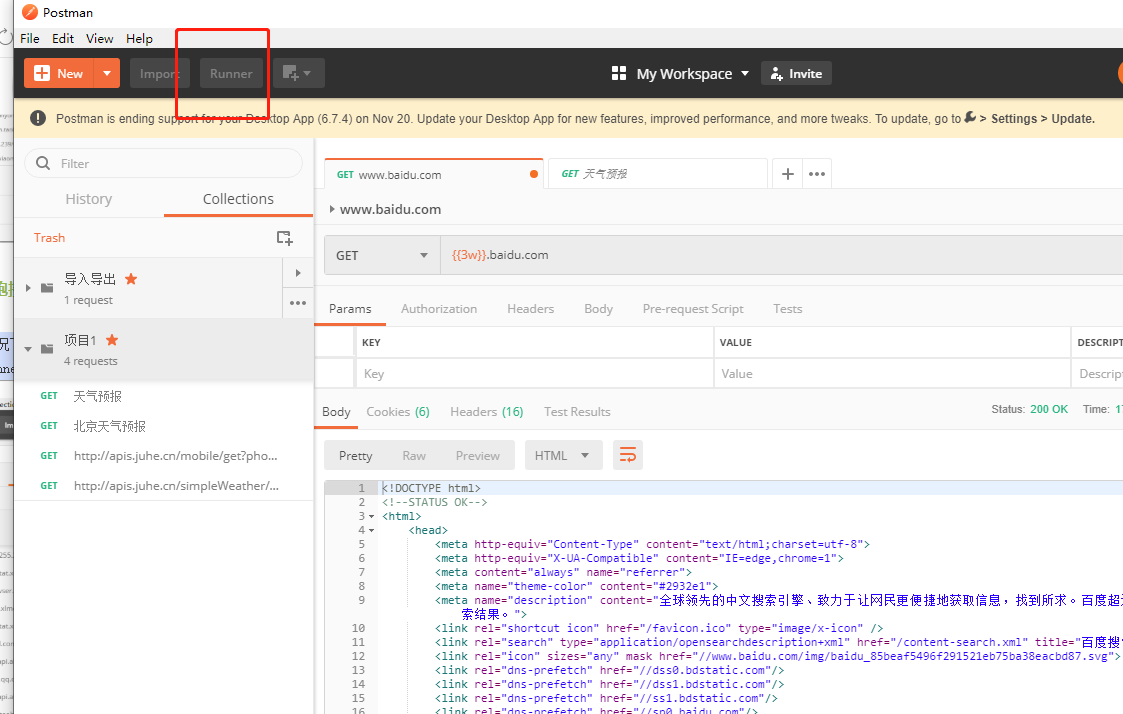This screenshot has width=1123, height=714.
Task: Select the www.baidu.com request tab
Action: pyautogui.click(x=433, y=174)
